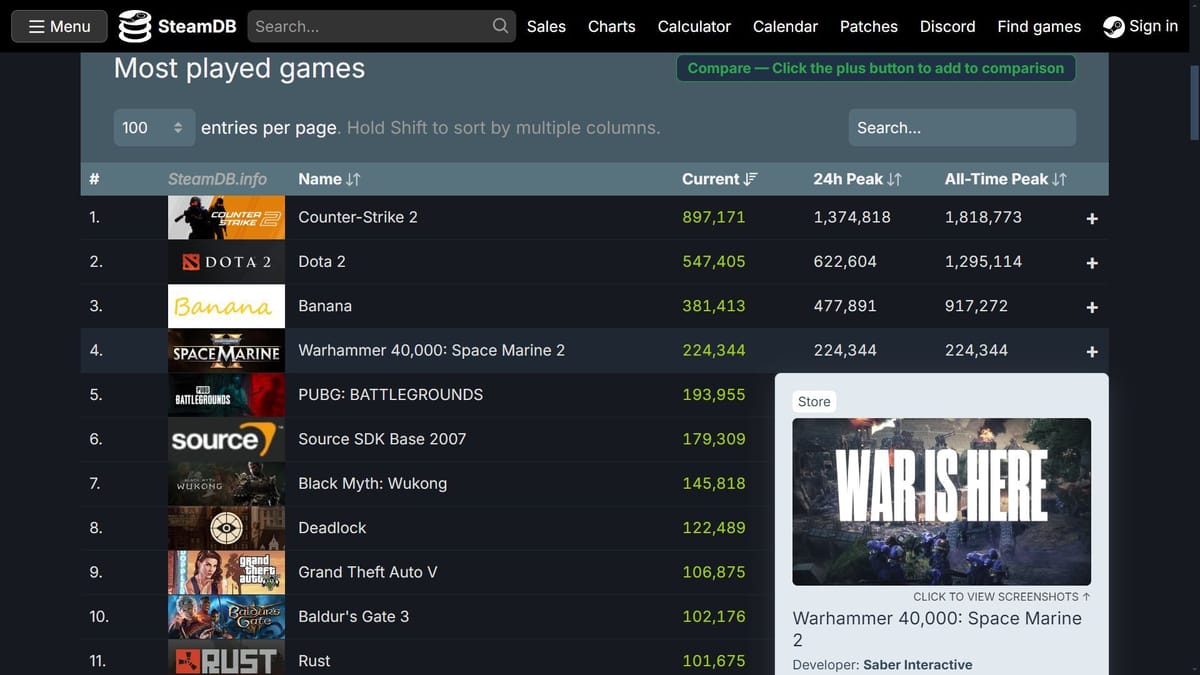Select the Counter-Strike 2 capsule icon
The image size is (1200, 675).
coord(226,217)
